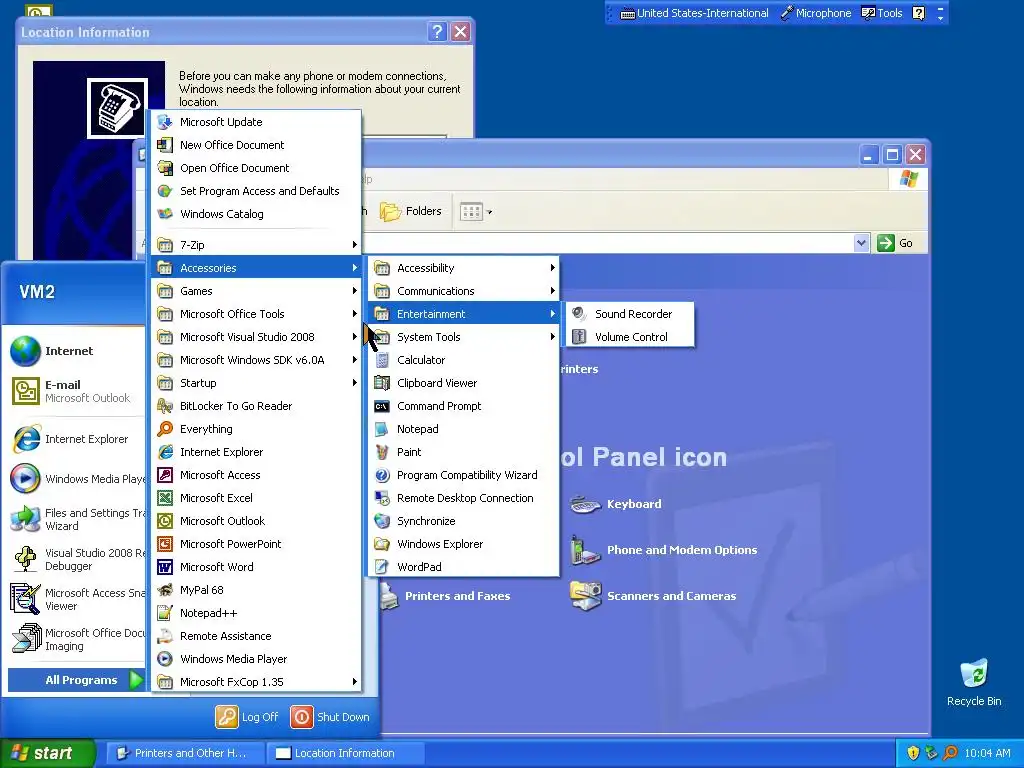Launch Microsoft Excel
Image resolution: width=1024 pixels, height=768 pixels.
coord(256,498)
